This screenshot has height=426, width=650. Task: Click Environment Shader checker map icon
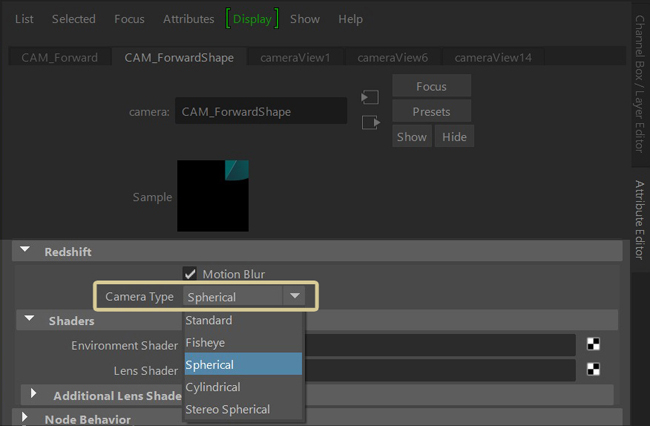coord(594,345)
